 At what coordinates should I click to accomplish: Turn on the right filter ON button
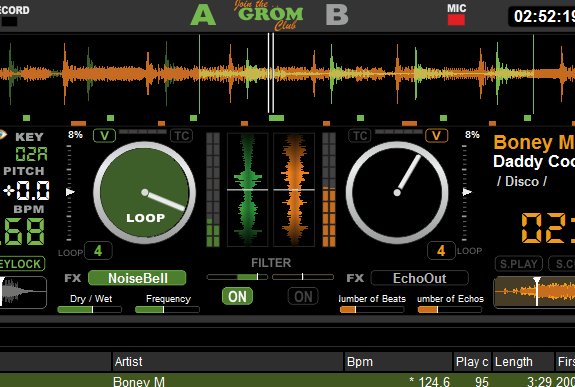pos(303,296)
